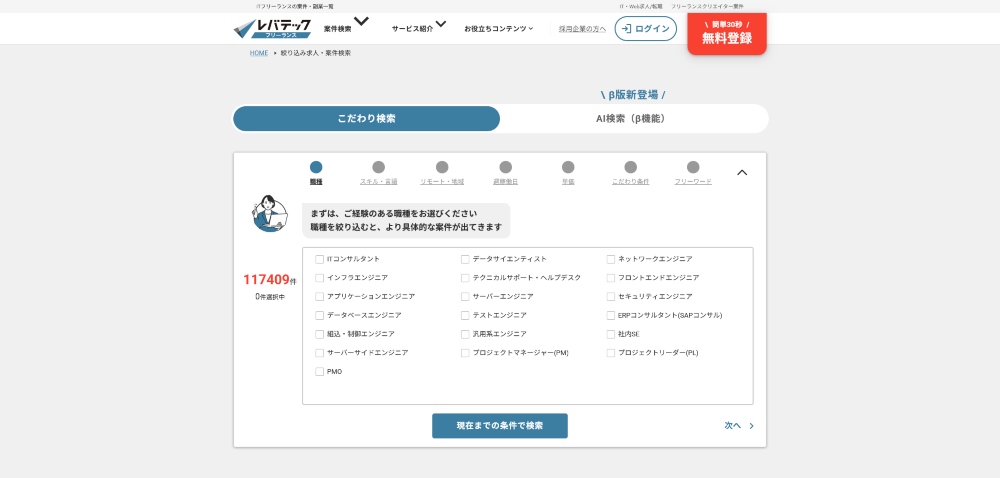The height and width of the screenshot is (478, 1000).
Task: Open the サービス紹介 dropdown menu
Action: click(419, 28)
